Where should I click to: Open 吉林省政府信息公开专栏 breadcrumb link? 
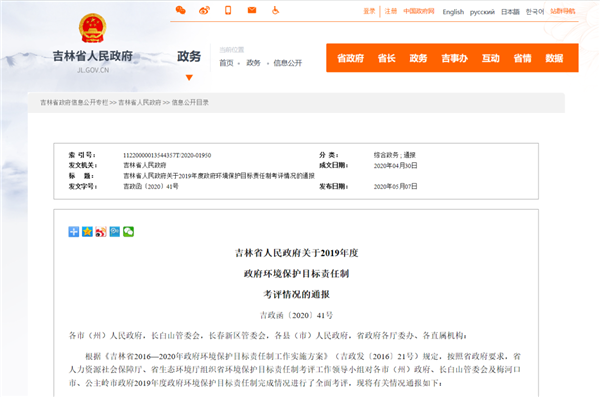tap(74, 103)
